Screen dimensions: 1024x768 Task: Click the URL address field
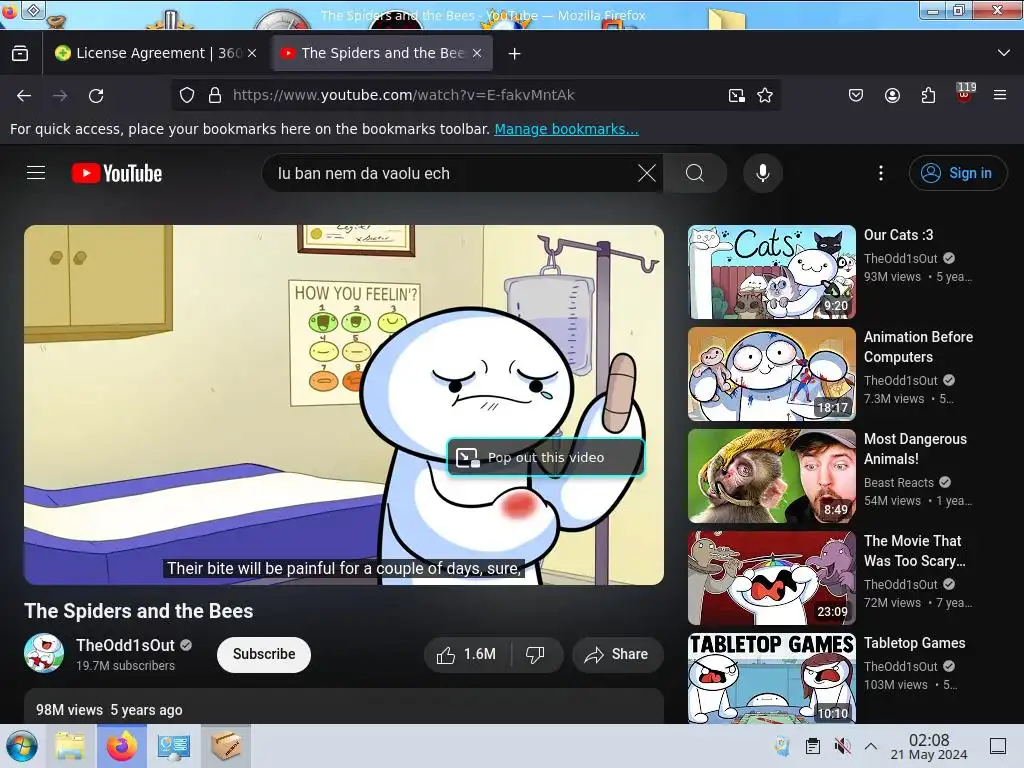click(x=475, y=95)
